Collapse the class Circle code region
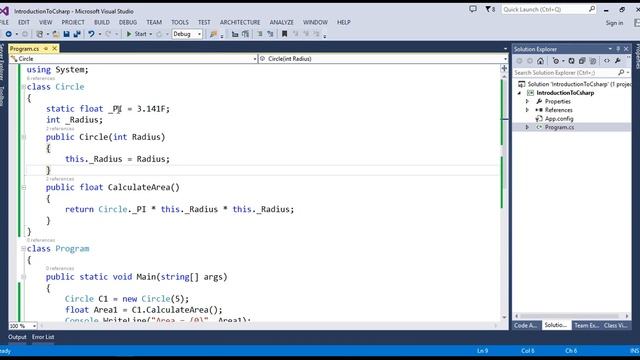The width and height of the screenshot is (640, 360). pyautogui.click(x=24, y=87)
